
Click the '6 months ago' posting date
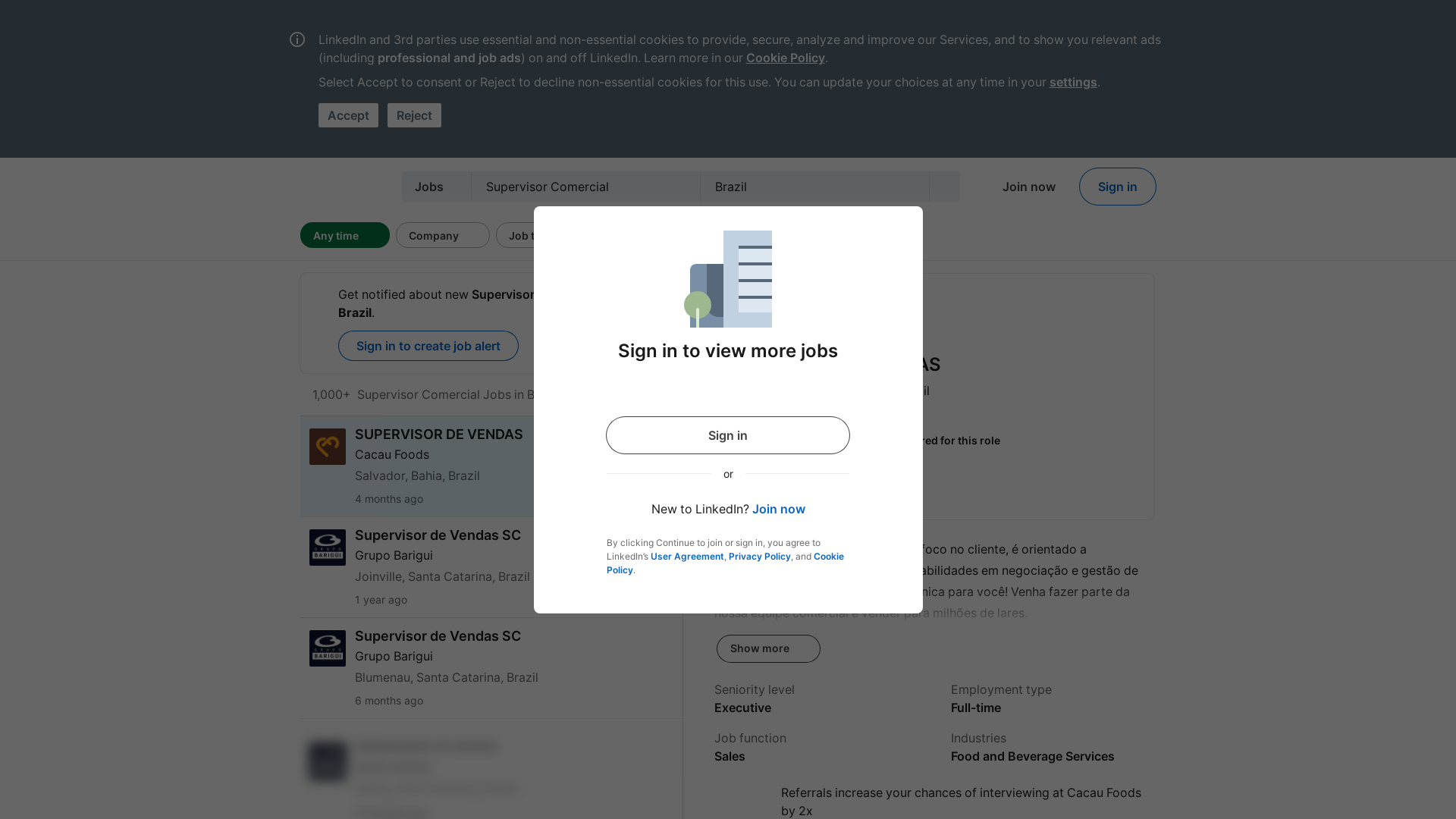389,701
